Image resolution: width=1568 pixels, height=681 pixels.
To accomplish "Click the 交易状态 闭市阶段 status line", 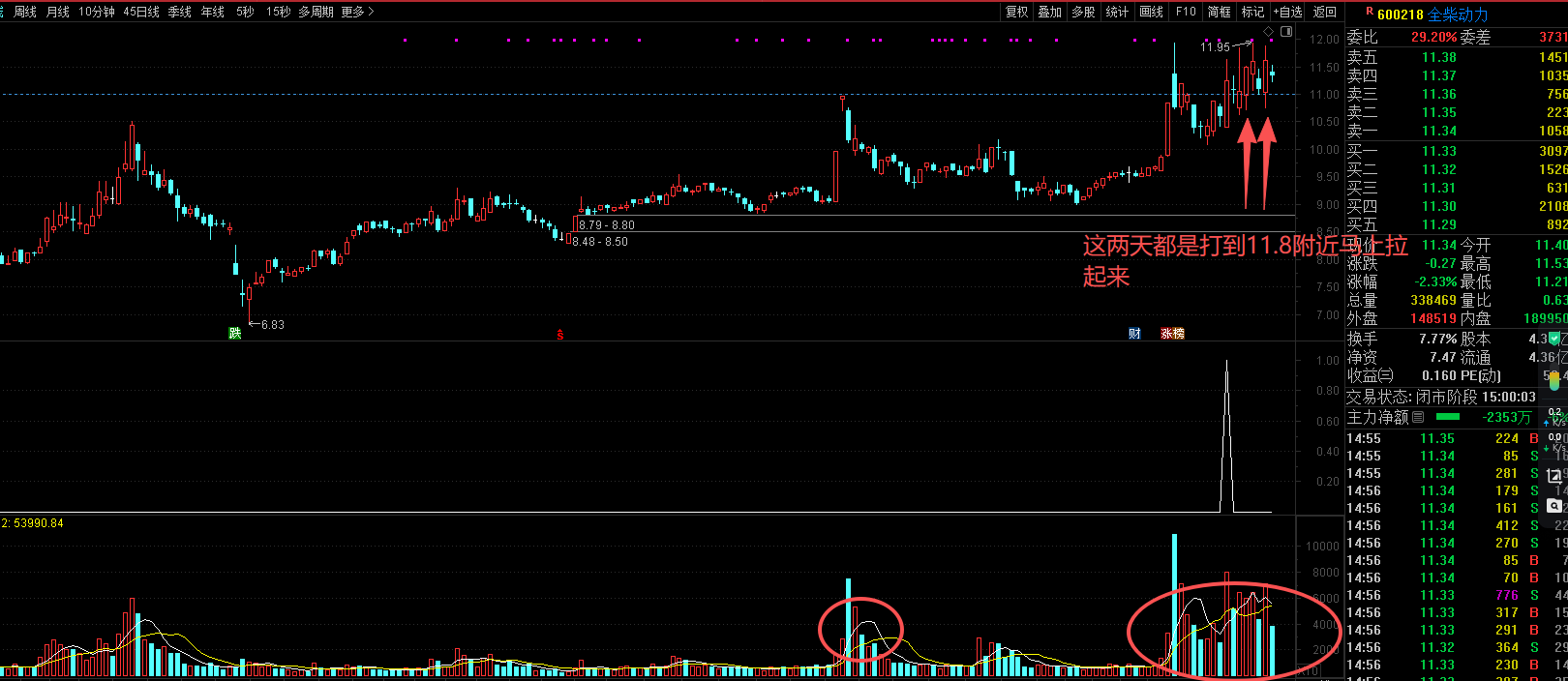I will (1440, 397).
